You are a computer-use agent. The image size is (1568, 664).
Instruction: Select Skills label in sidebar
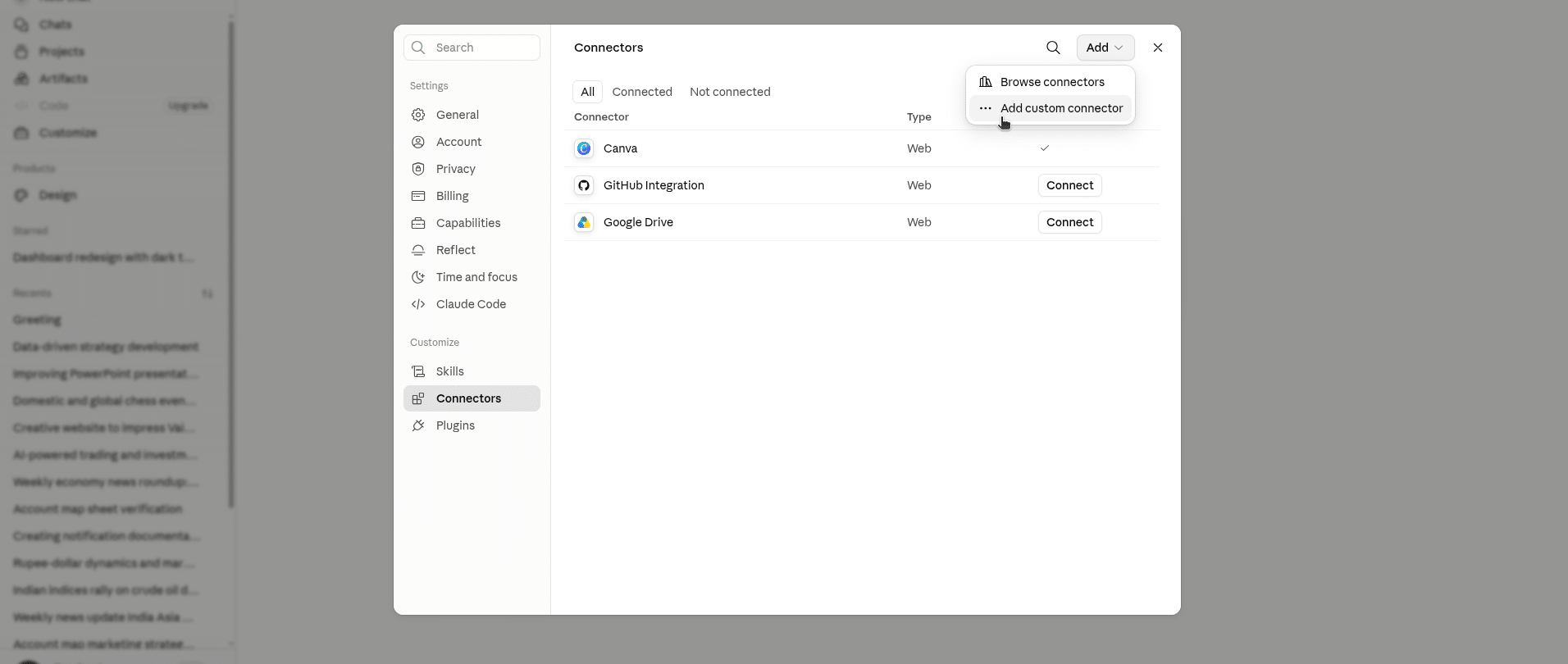pos(450,371)
